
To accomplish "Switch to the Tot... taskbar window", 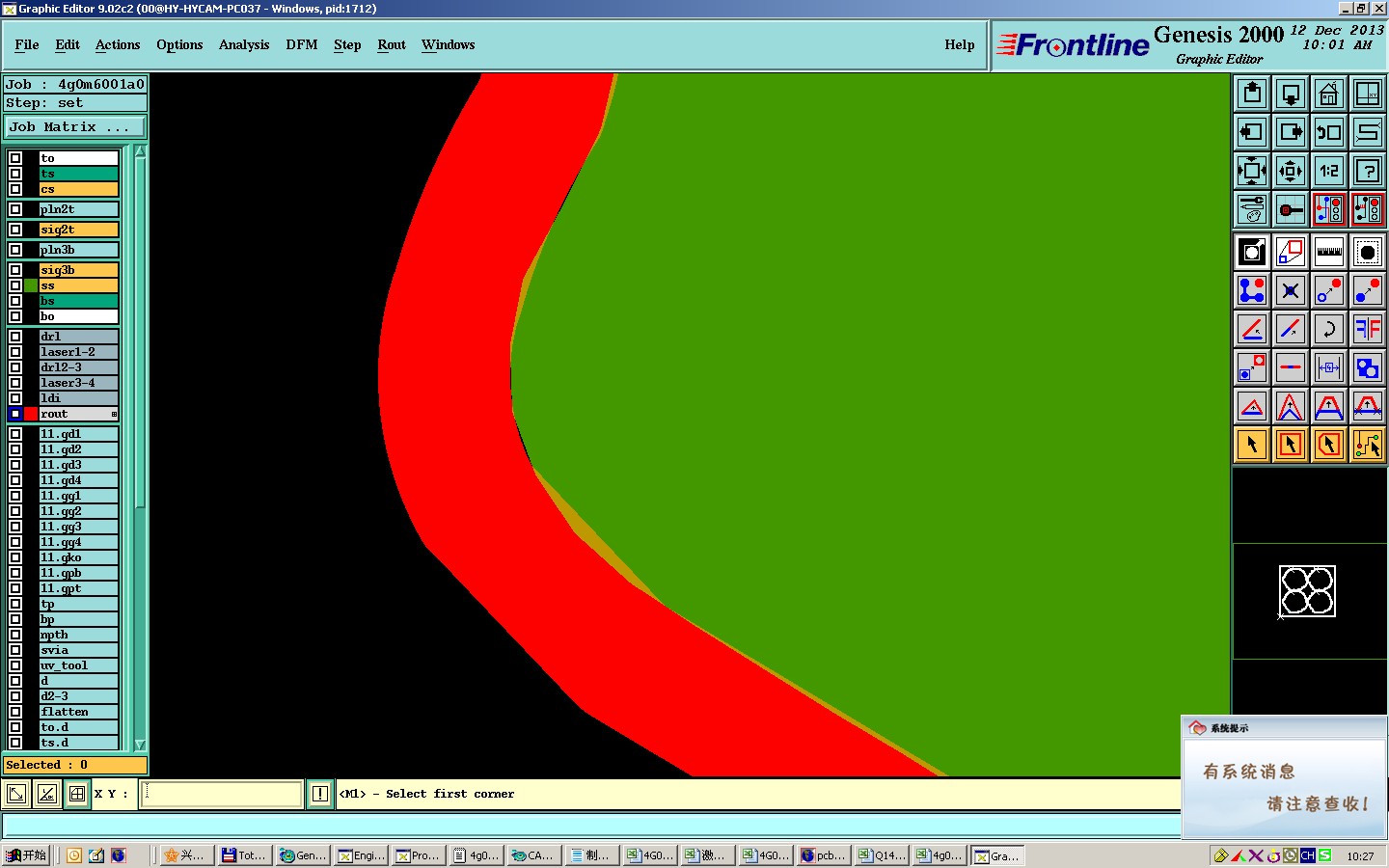I will click(x=244, y=855).
